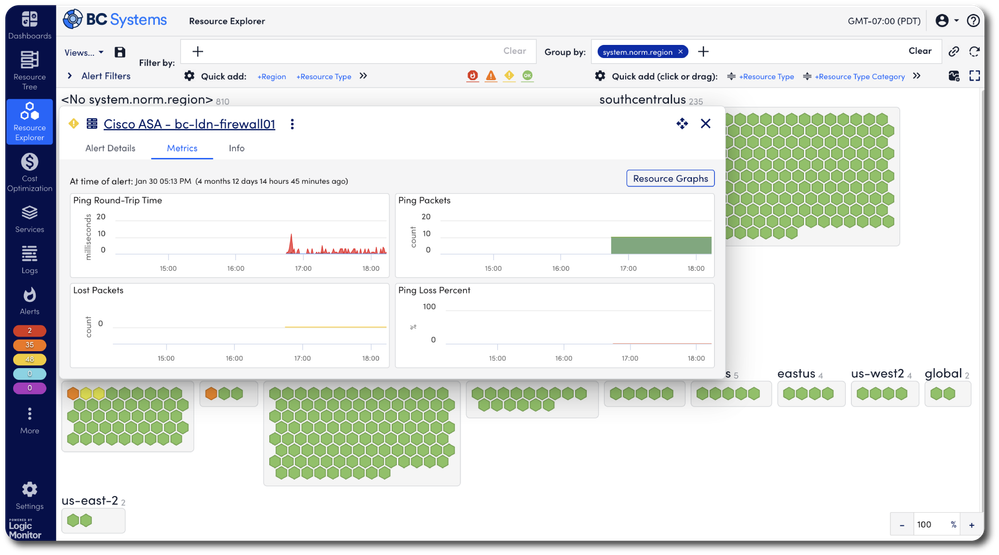Toggle the error alert severity filter
999x555 pixels.
click(491, 76)
